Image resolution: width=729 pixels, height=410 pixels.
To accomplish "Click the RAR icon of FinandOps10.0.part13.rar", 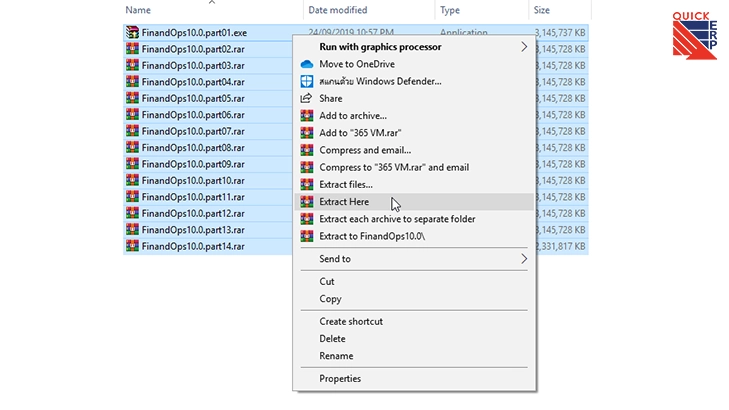I will coord(133,229).
